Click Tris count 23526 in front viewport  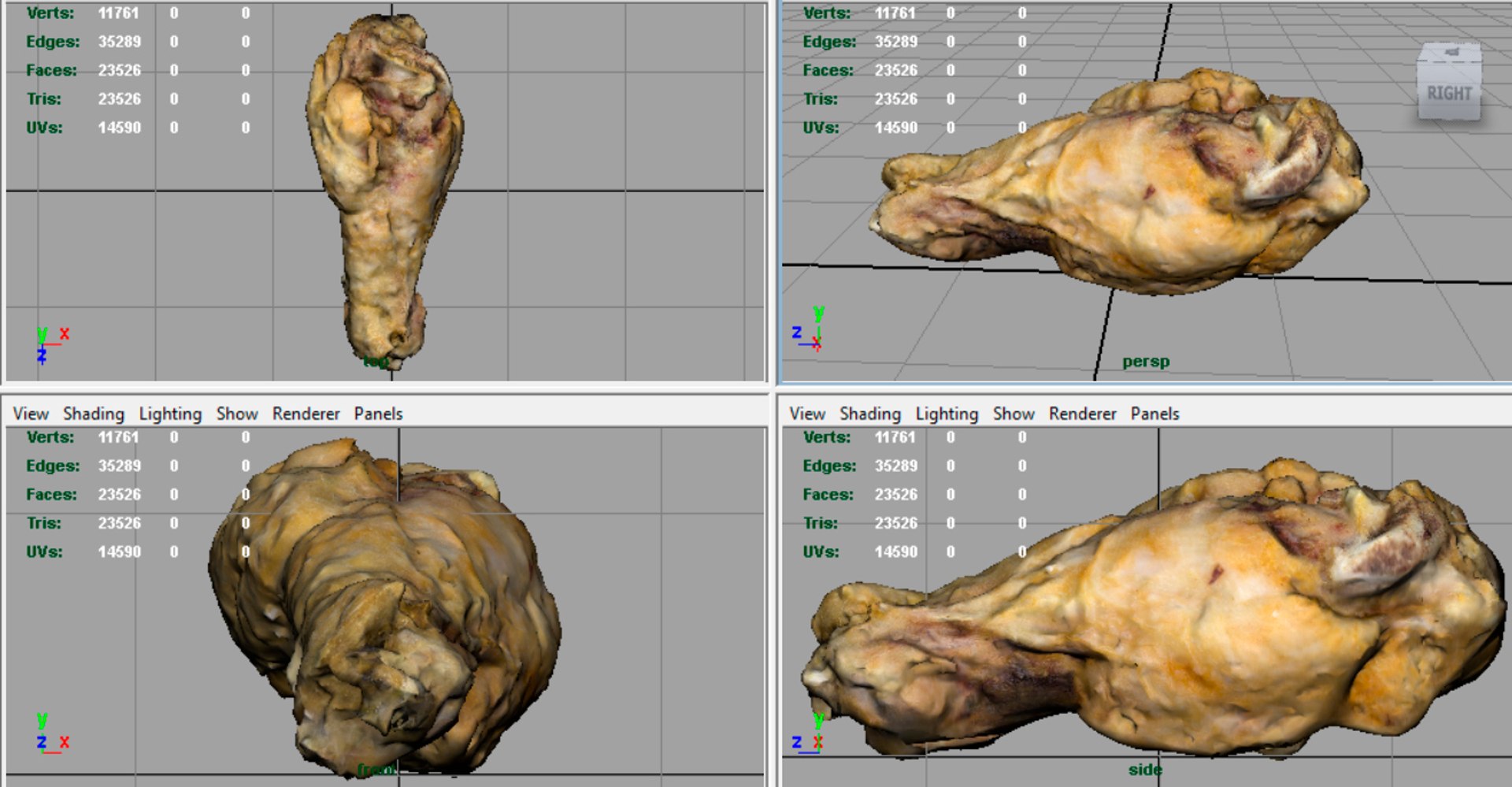pyautogui.click(x=119, y=523)
